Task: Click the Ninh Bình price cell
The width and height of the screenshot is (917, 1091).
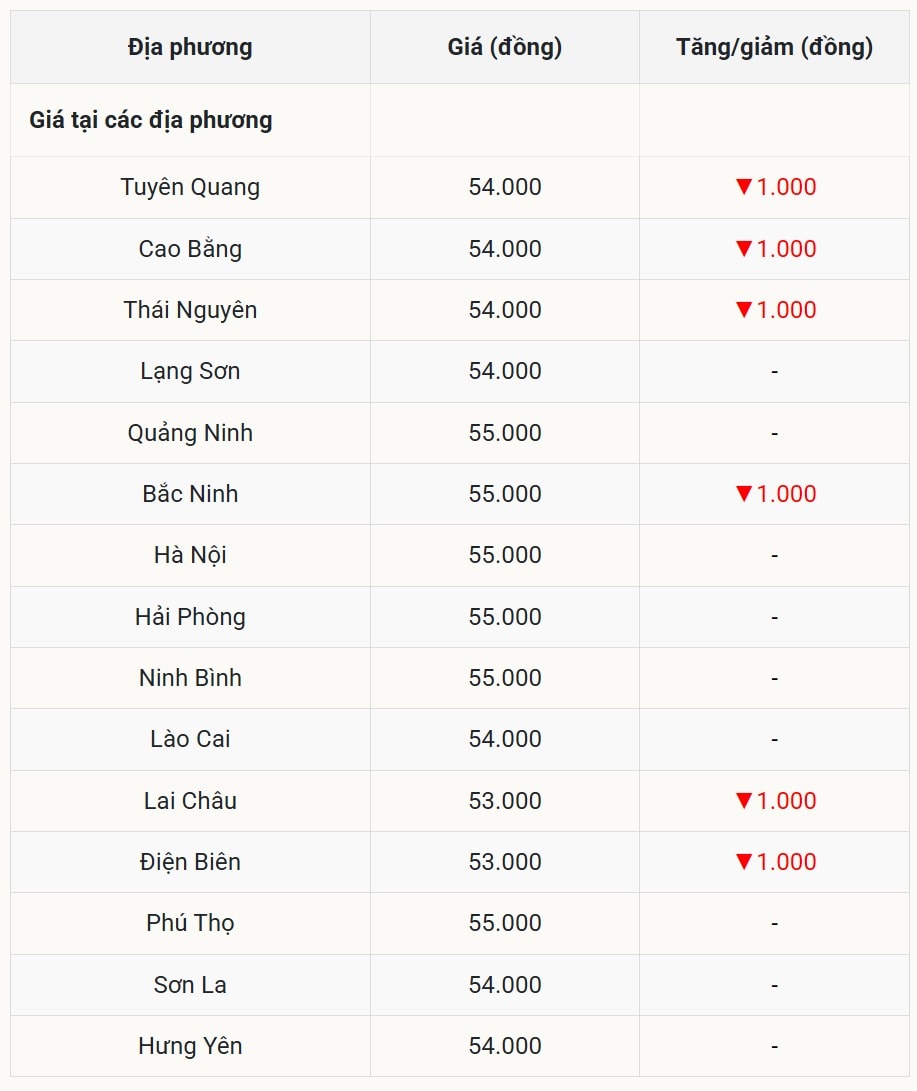Action: pos(505,678)
